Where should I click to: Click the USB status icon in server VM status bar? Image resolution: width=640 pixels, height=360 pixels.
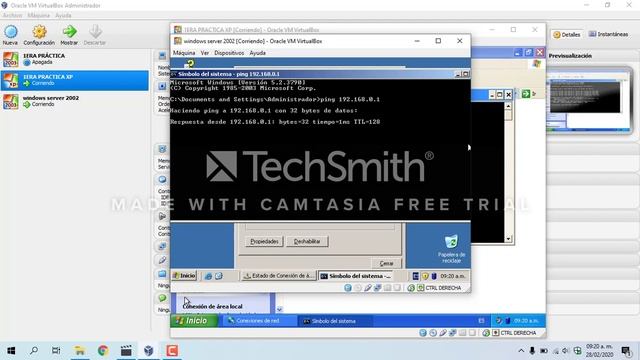click(x=368, y=288)
